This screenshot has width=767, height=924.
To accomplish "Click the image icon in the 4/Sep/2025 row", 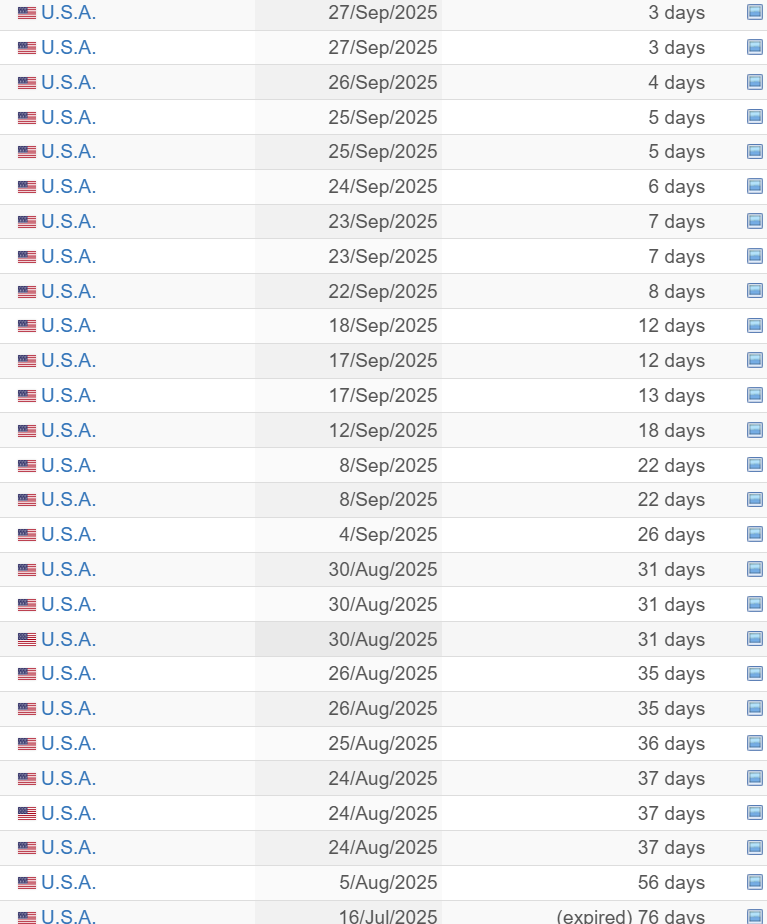I will pyautogui.click(x=755, y=534).
